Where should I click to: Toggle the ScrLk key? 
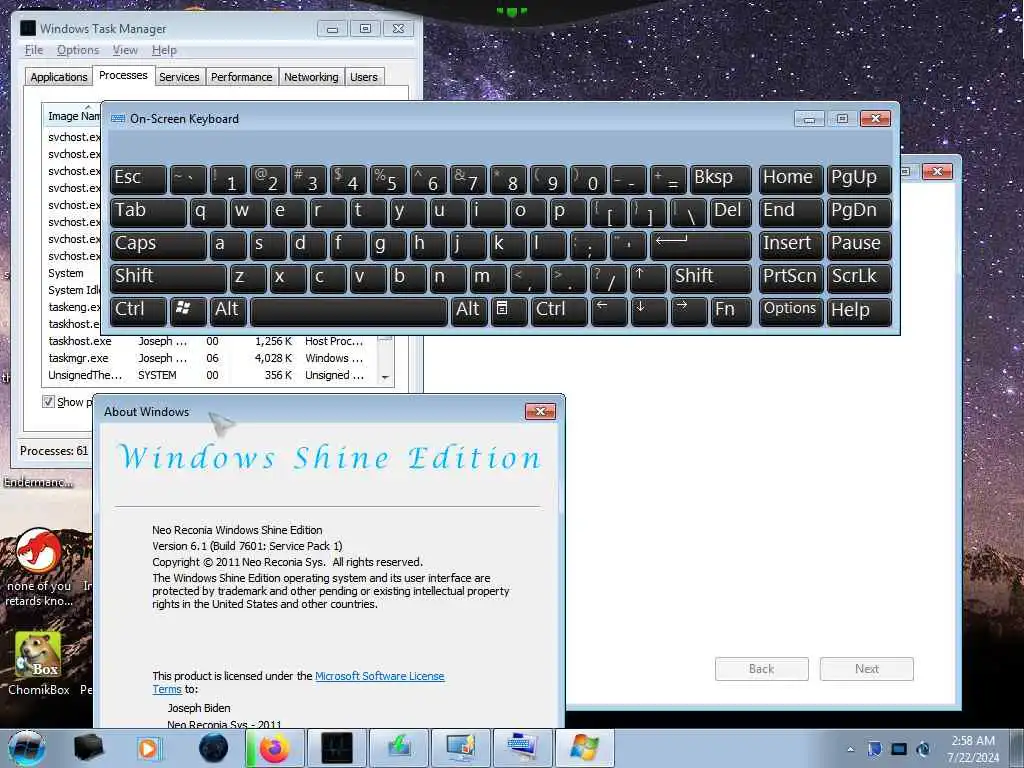[859, 278]
